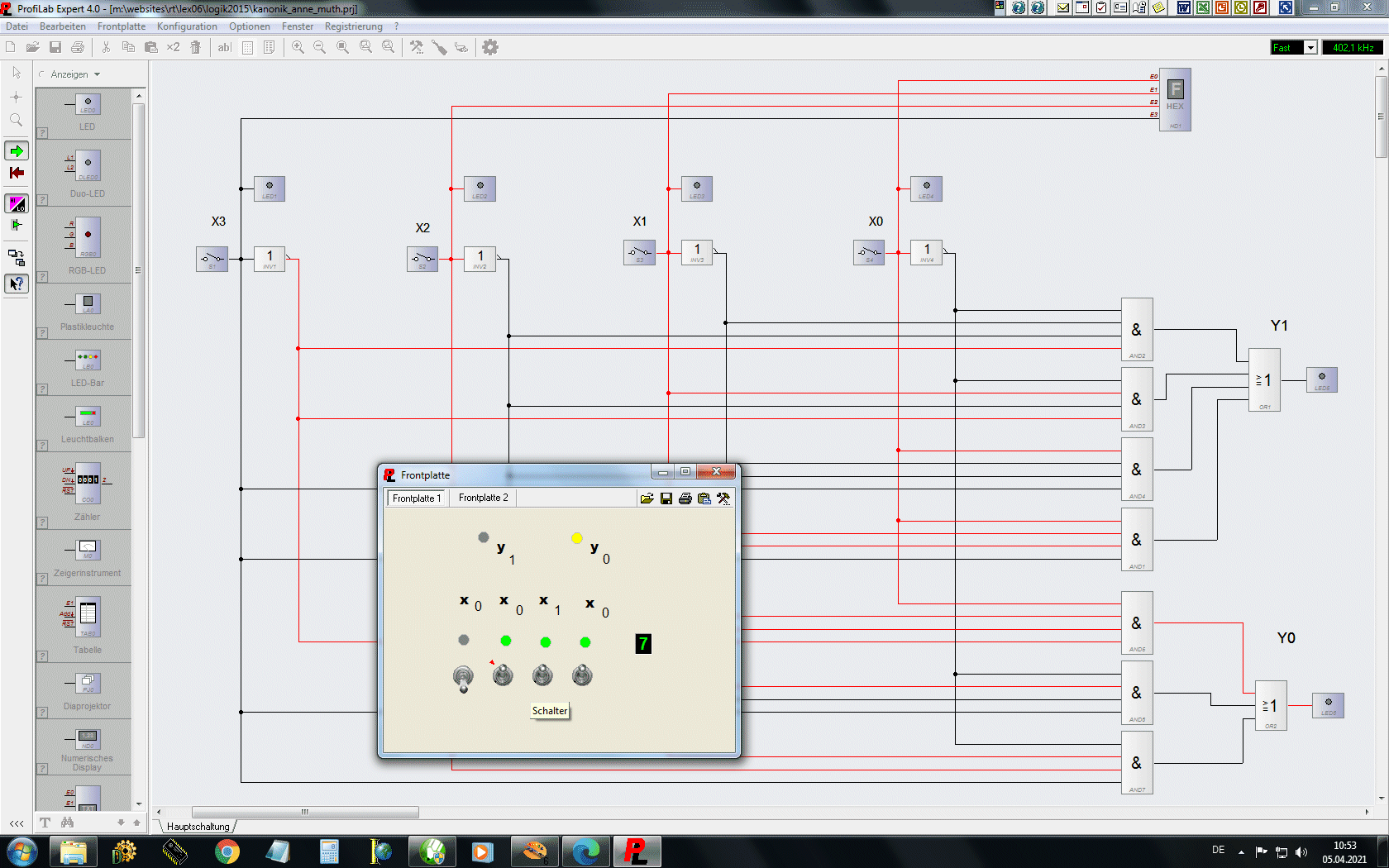Click the horizontal scrollbar thumb of the schematic
This screenshot has height=868, width=1389.
tap(305, 812)
